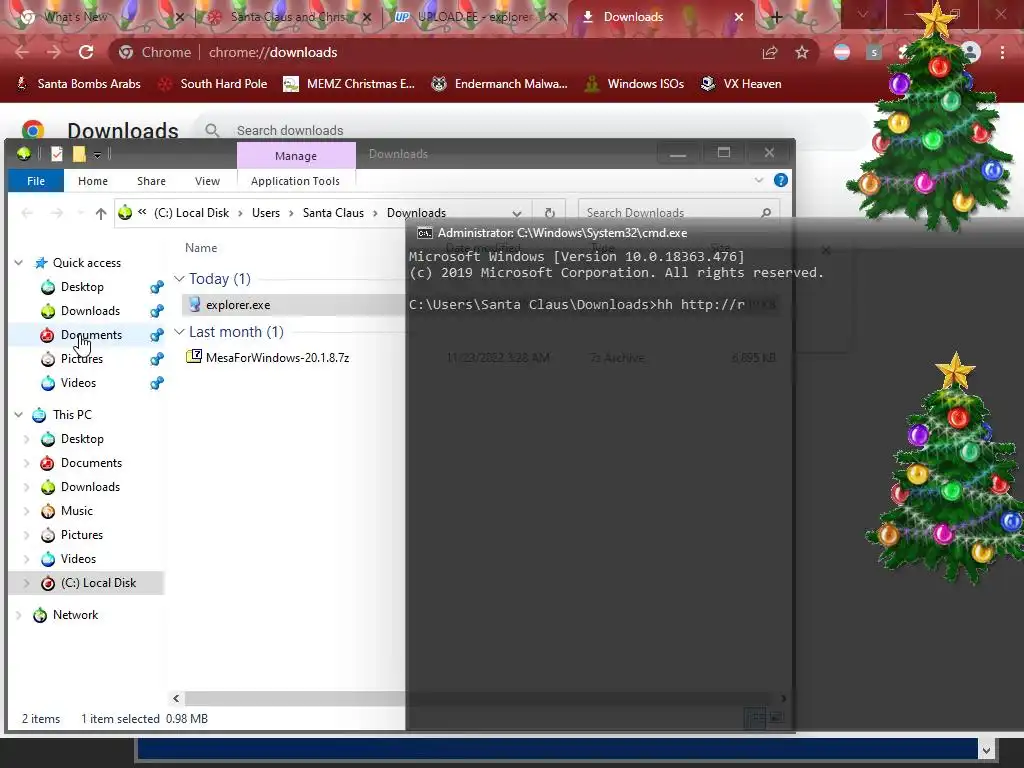Click the Chrome tab search dropdown arrow
The height and width of the screenshot is (768, 1024).
pyautogui.click(x=863, y=14)
